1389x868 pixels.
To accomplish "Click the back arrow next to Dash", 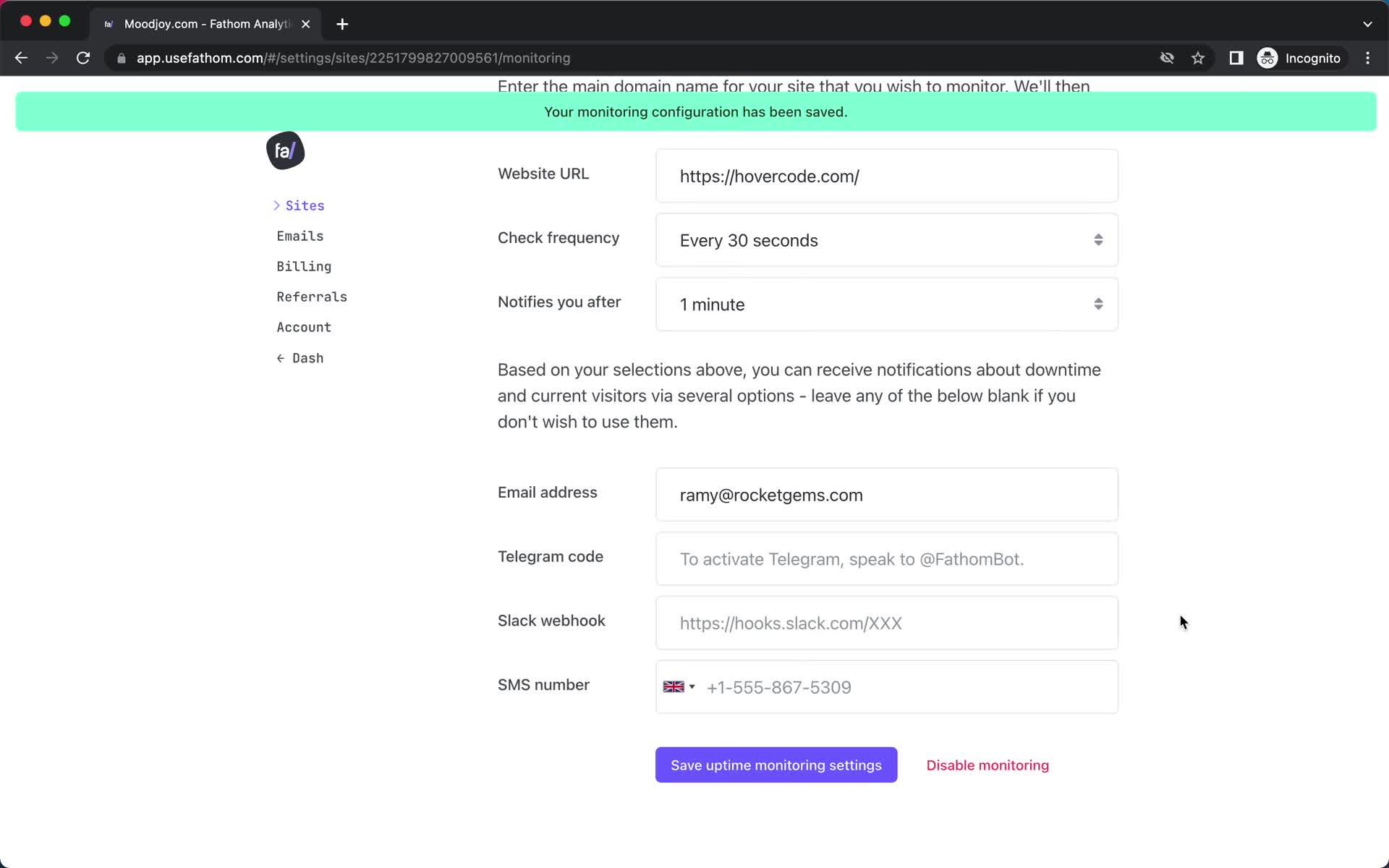I will click(x=281, y=357).
